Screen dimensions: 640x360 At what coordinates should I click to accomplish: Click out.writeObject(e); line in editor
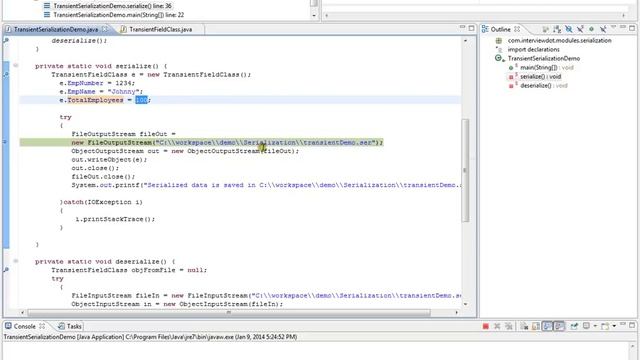[x=109, y=160]
